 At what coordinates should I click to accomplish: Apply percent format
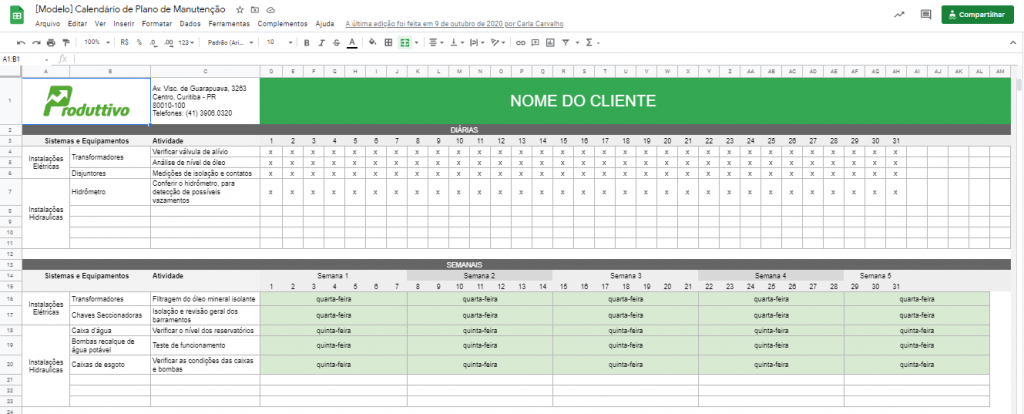pyautogui.click(x=139, y=42)
